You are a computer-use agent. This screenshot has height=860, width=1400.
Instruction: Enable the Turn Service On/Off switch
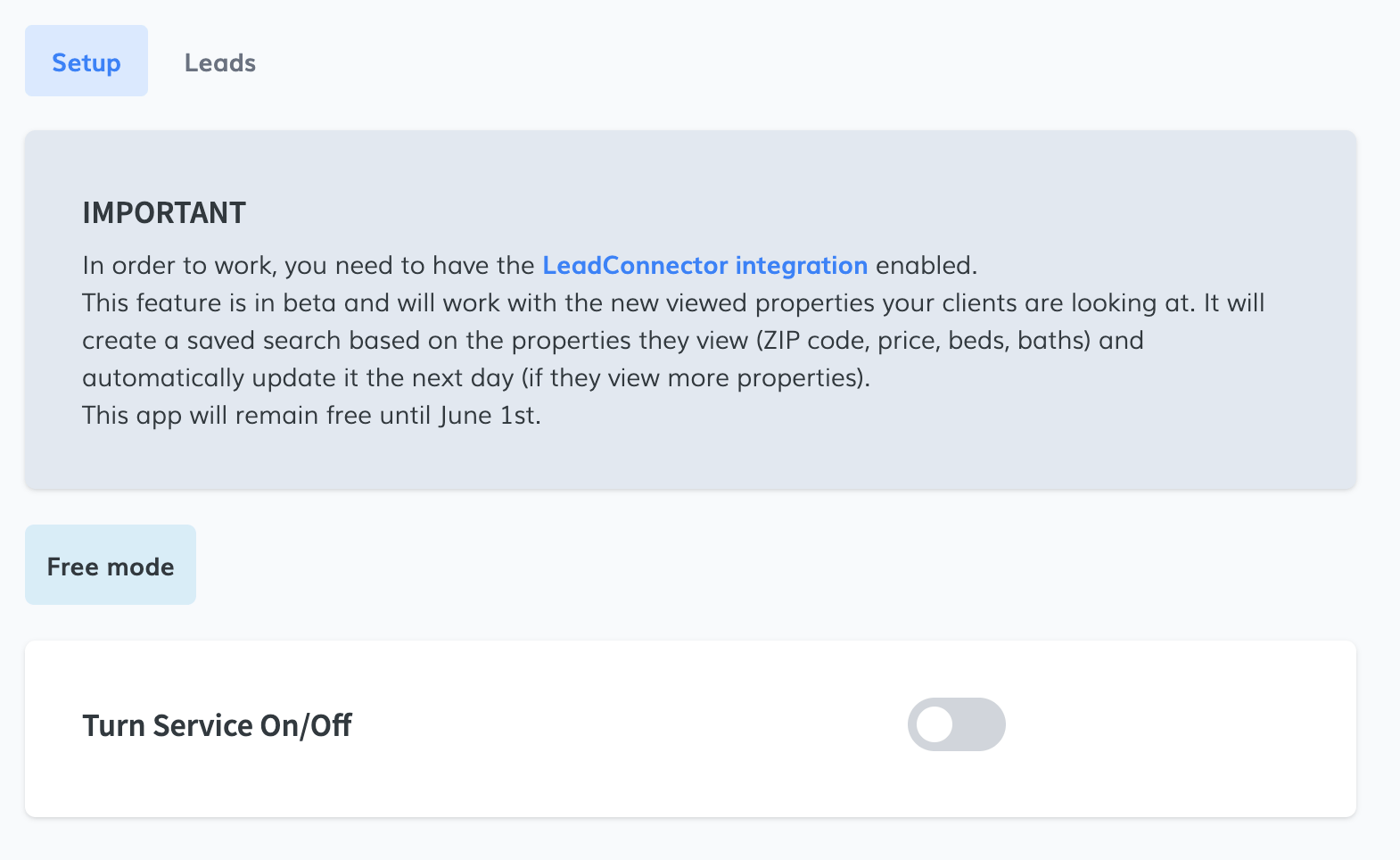pyautogui.click(x=956, y=724)
